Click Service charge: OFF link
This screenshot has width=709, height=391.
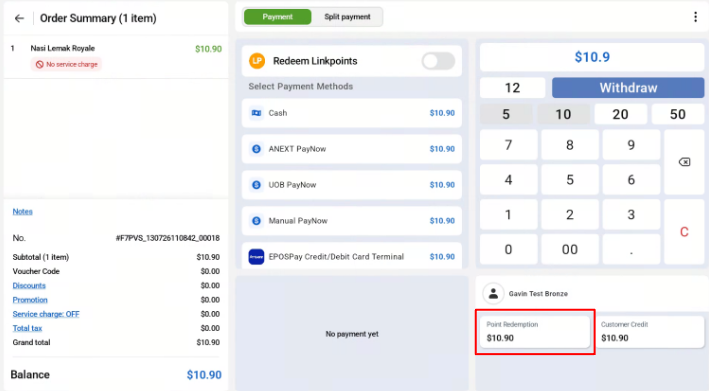point(46,314)
